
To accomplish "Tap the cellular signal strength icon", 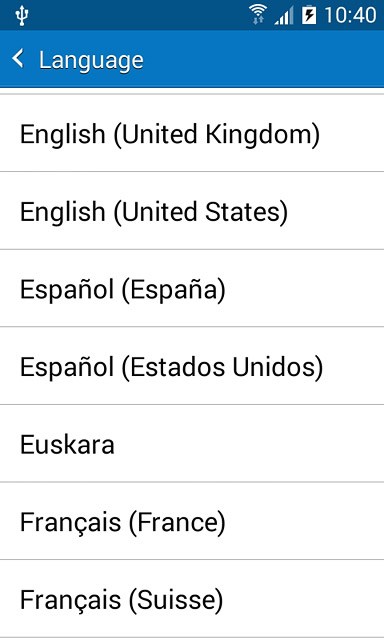I will point(284,16).
